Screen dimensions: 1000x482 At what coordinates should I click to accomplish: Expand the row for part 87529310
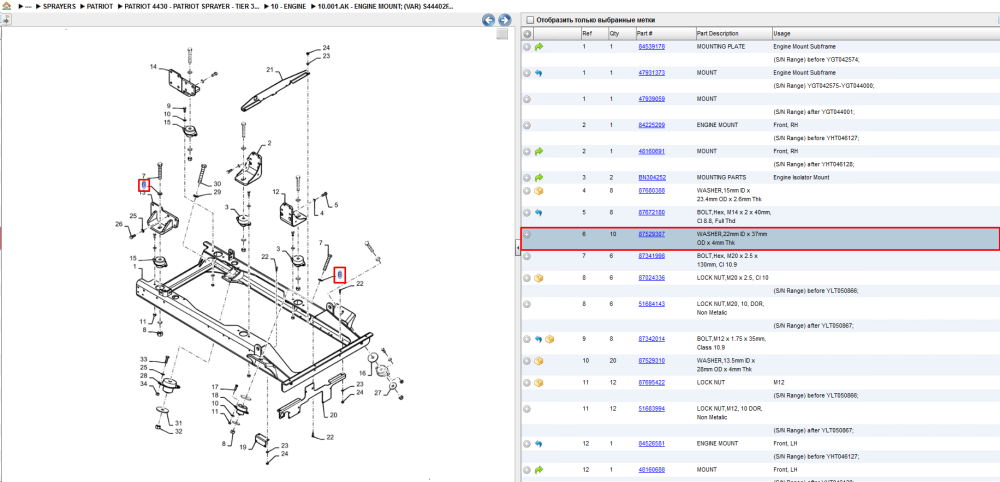pos(527,361)
